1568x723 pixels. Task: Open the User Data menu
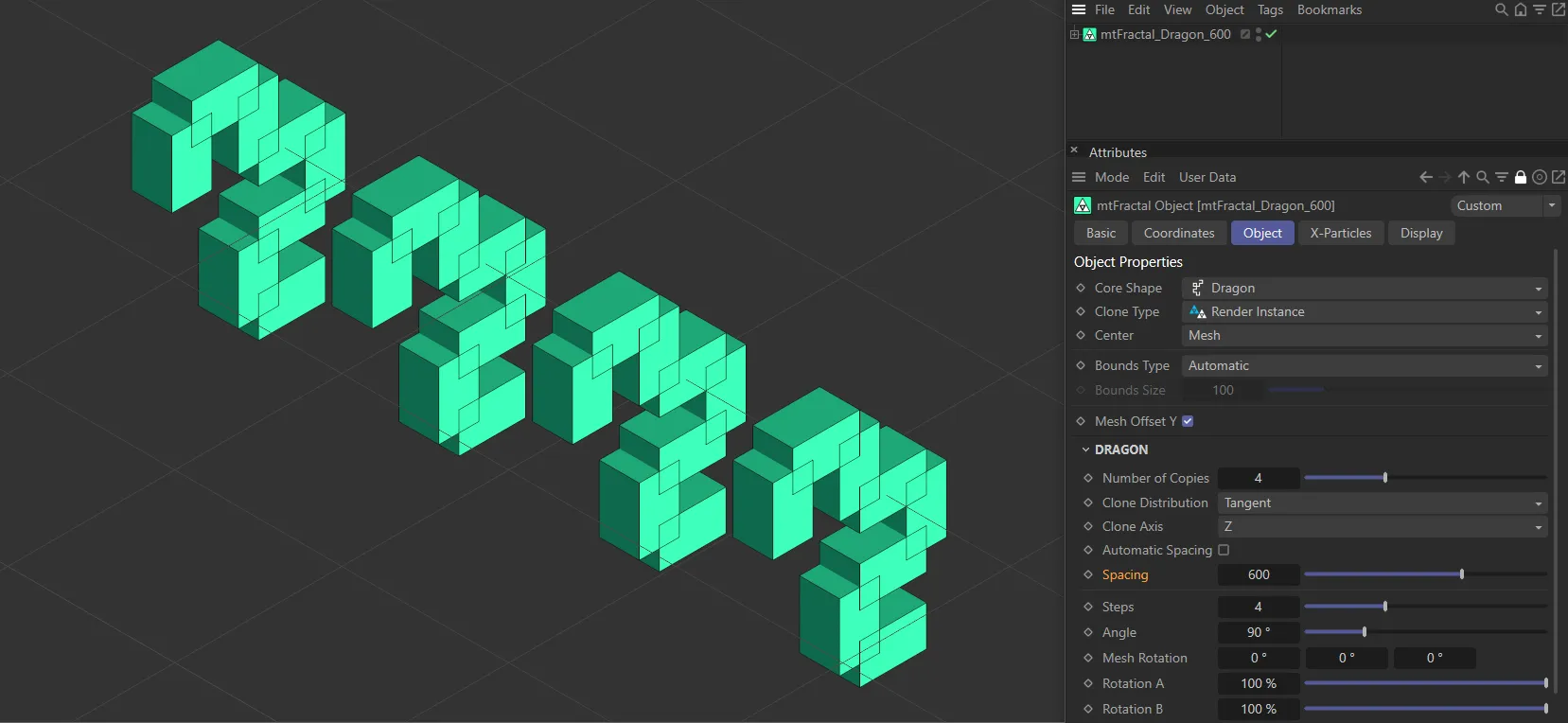tap(1207, 177)
